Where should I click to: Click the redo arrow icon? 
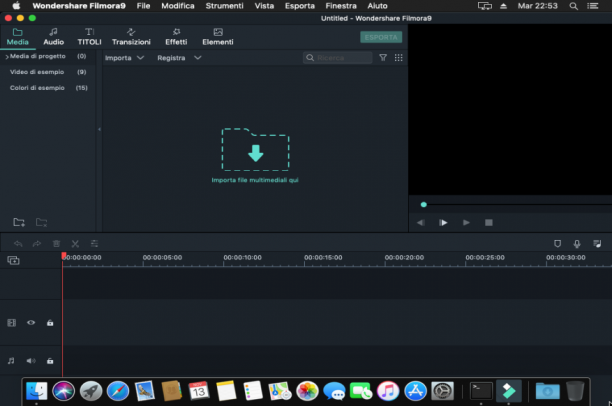(x=37, y=244)
